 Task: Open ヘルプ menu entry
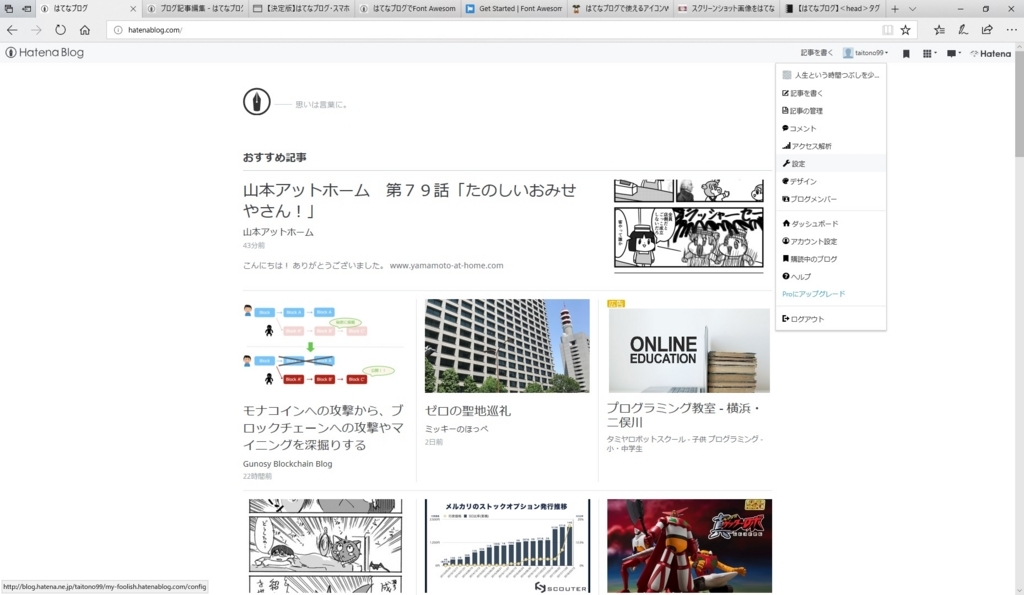point(831,277)
